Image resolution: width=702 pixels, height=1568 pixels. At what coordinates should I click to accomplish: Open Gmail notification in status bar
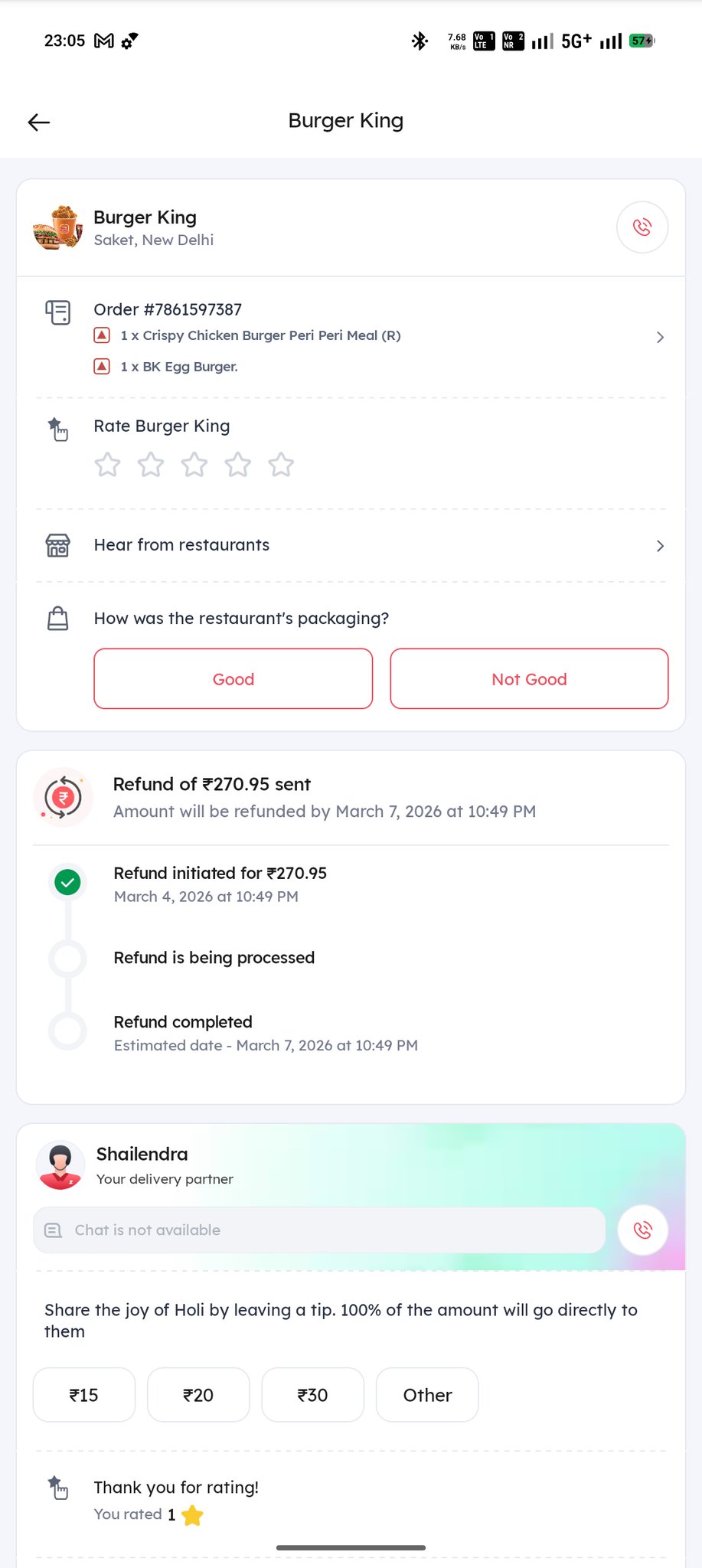[x=104, y=41]
